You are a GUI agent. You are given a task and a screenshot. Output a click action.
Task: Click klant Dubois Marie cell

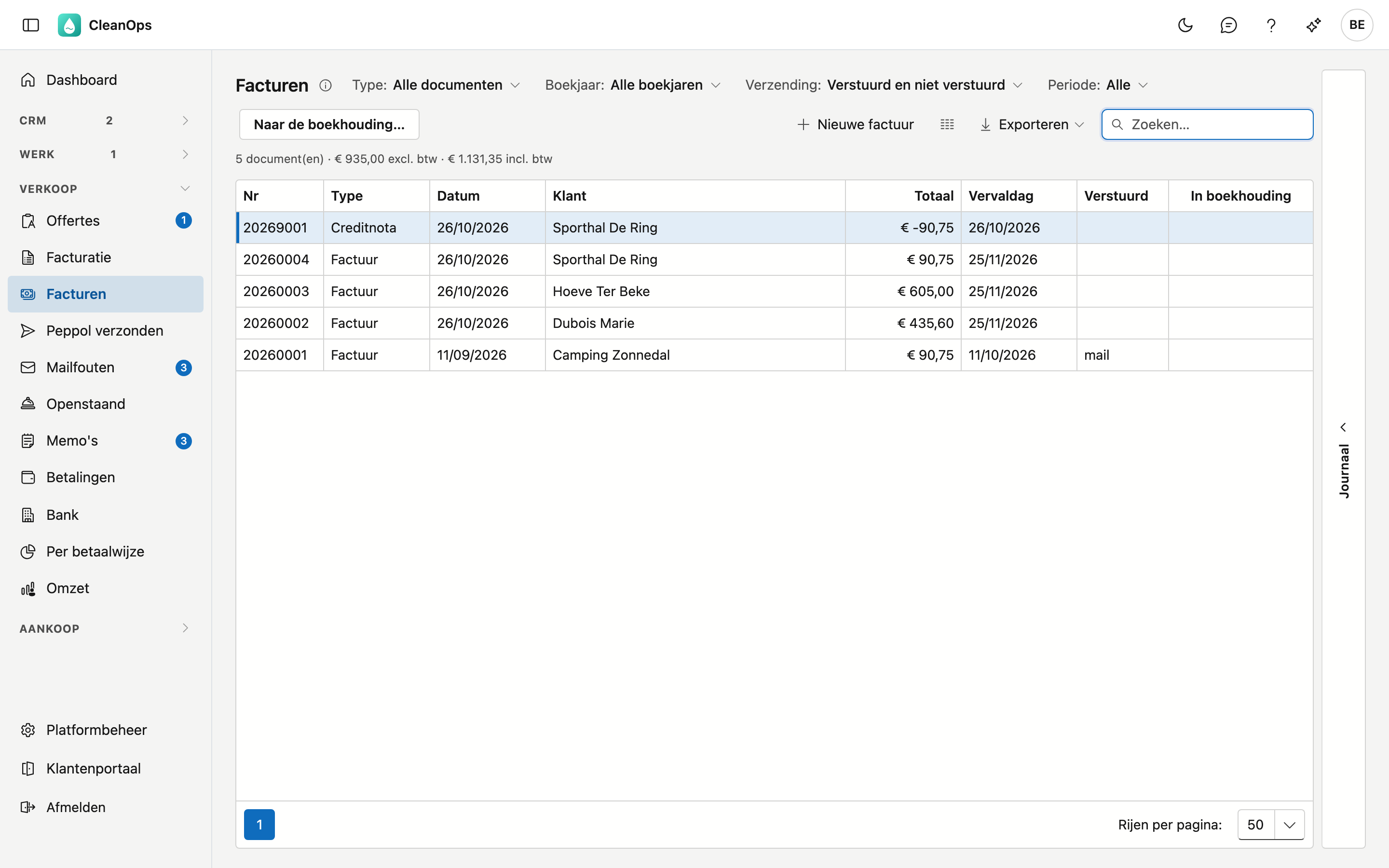point(694,323)
